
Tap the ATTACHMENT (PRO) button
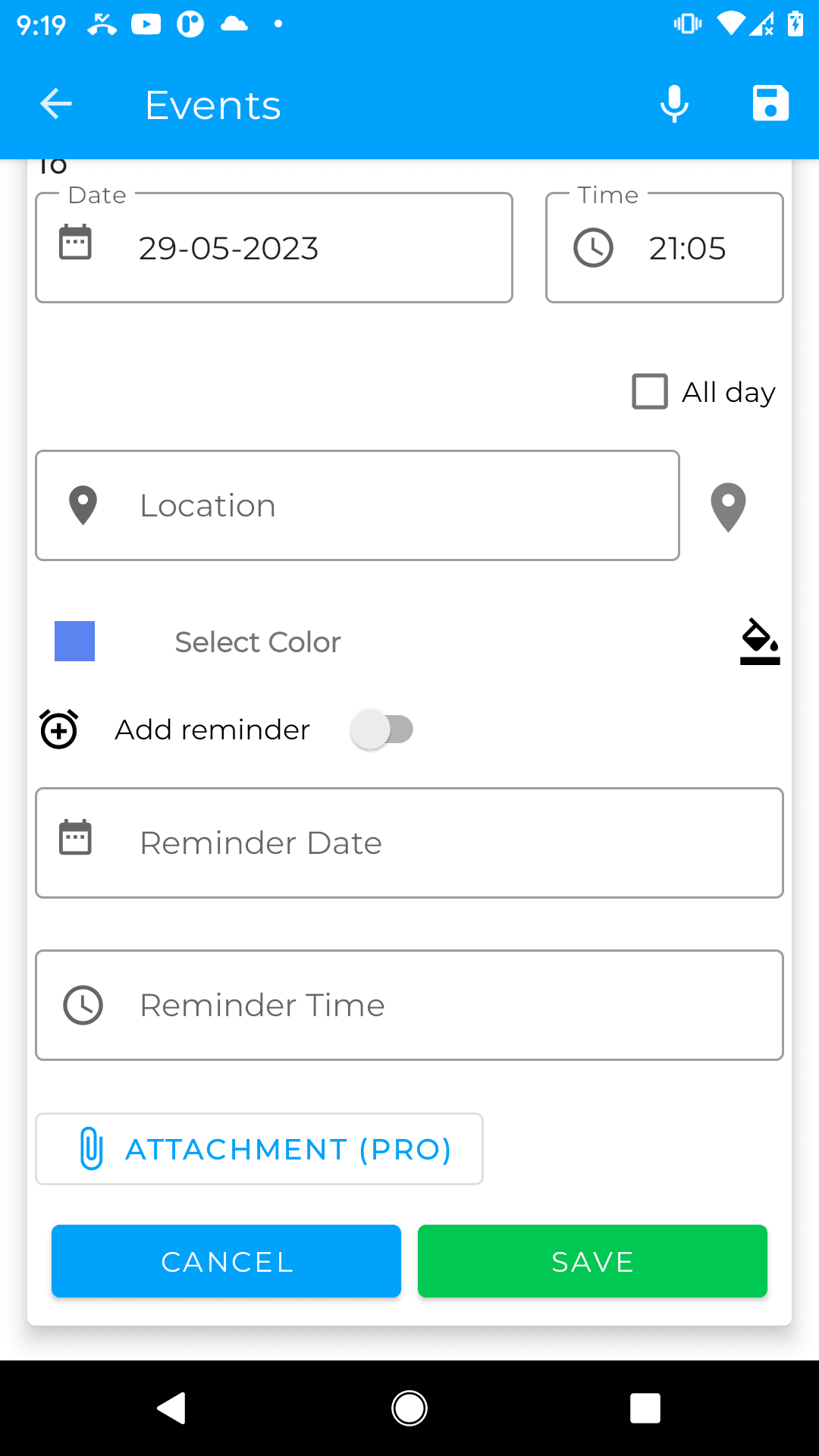pyautogui.click(x=259, y=1149)
